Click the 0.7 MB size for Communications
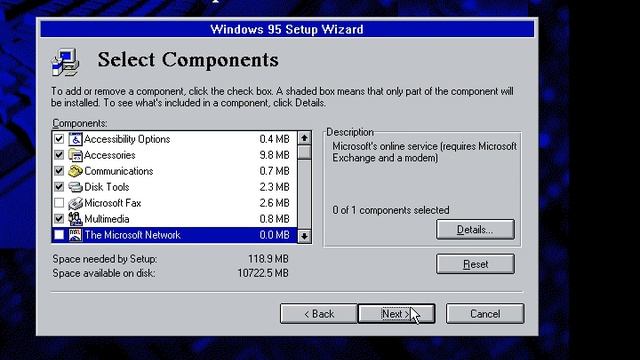 (274, 171)
